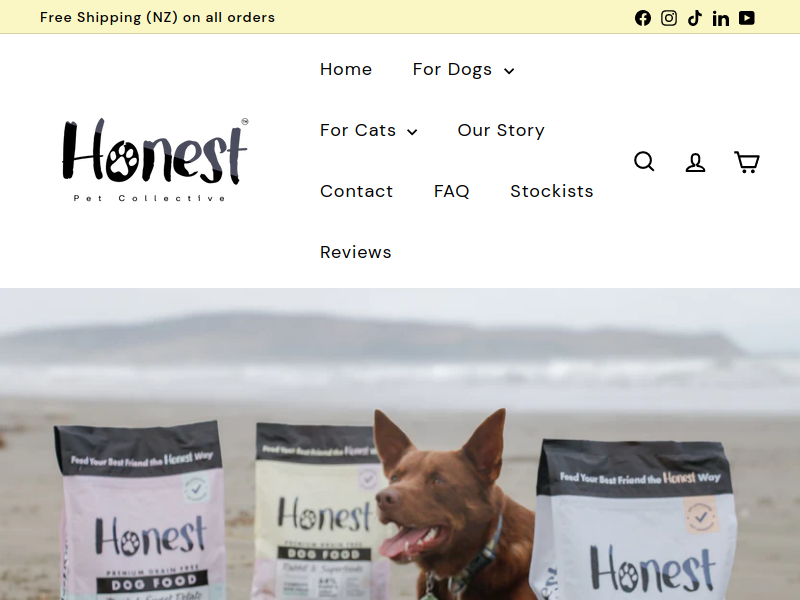This screenshot has height=600, width=800.
Task: Open the Our Story page
Action: point(501,130)
